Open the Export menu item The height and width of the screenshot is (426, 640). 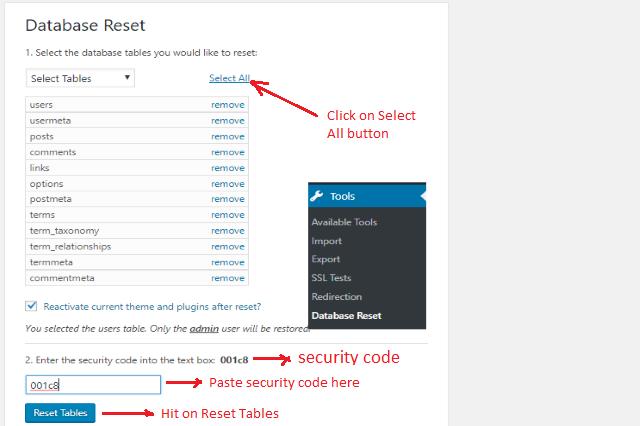[x=326, y=259]
